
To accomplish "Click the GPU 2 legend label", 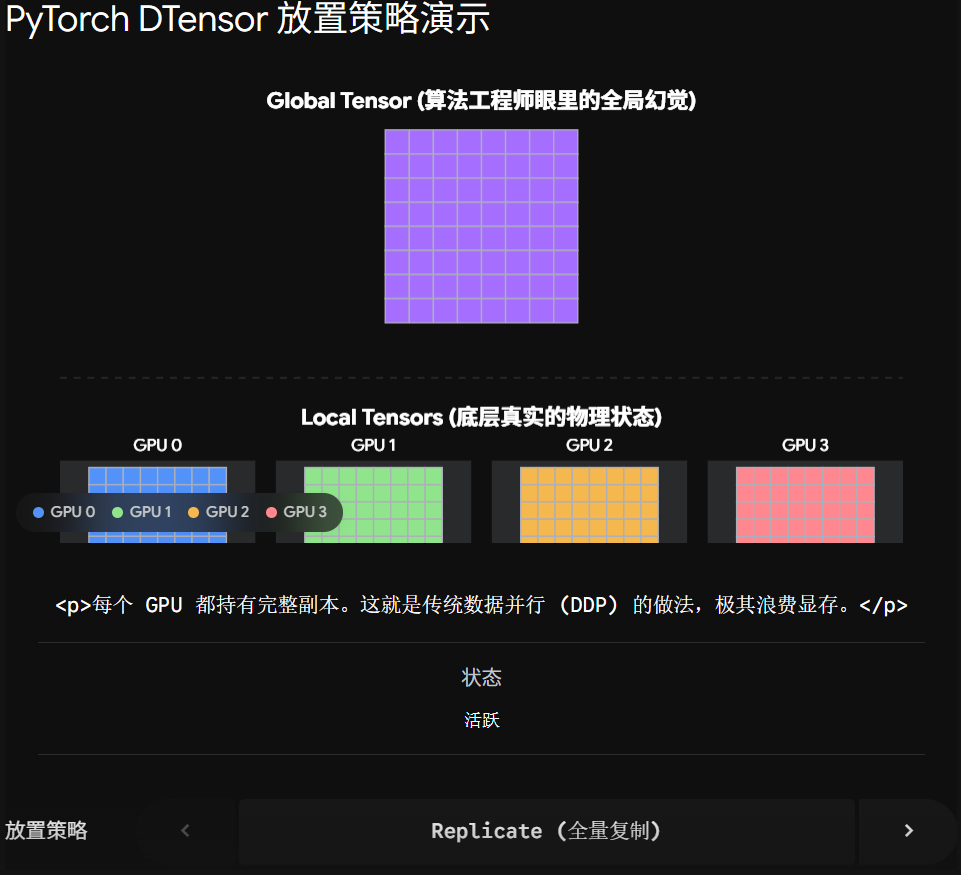I will [227, 512].
